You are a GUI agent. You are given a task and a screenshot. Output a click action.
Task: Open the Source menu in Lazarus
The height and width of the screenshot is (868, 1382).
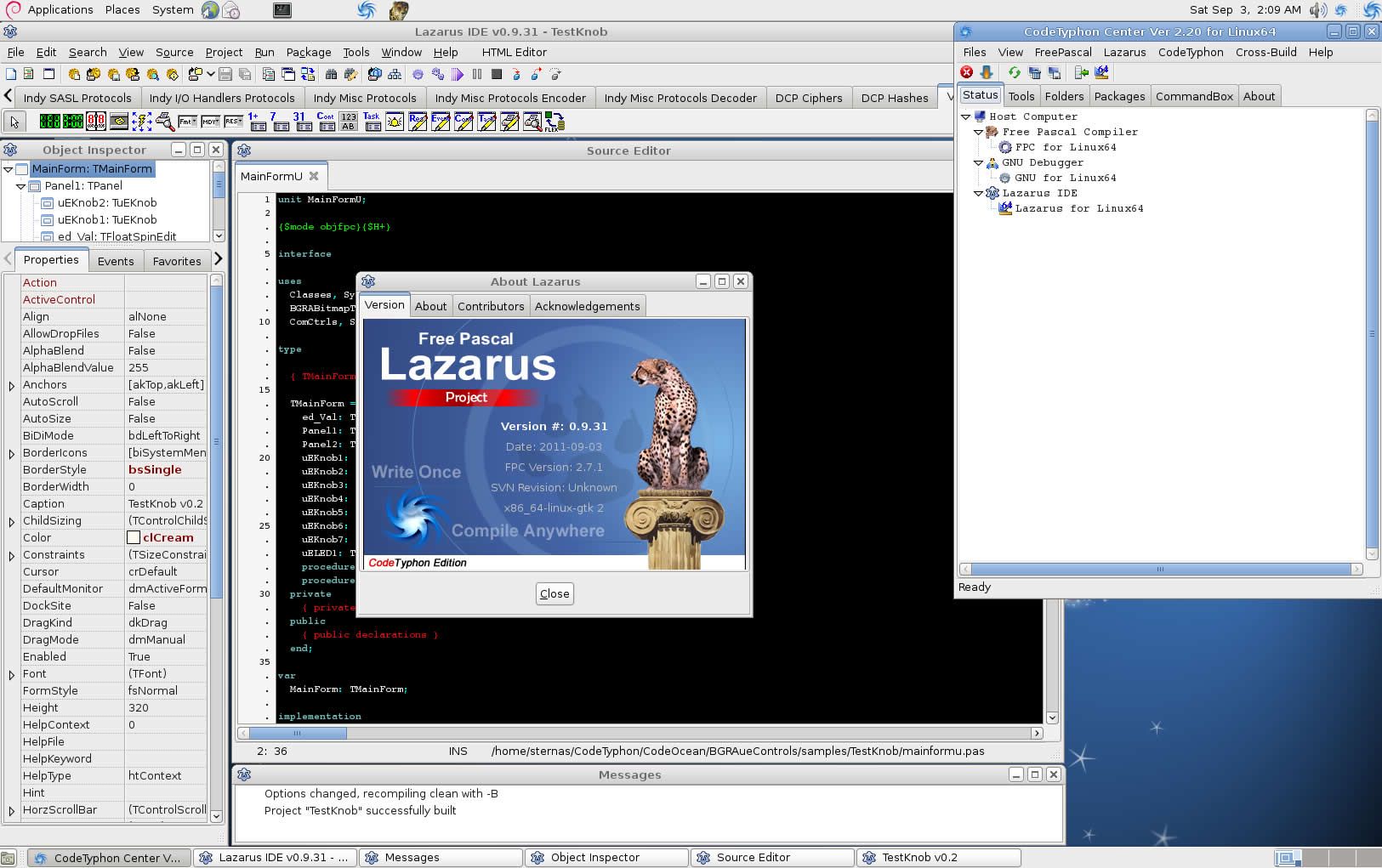(174, 52)
